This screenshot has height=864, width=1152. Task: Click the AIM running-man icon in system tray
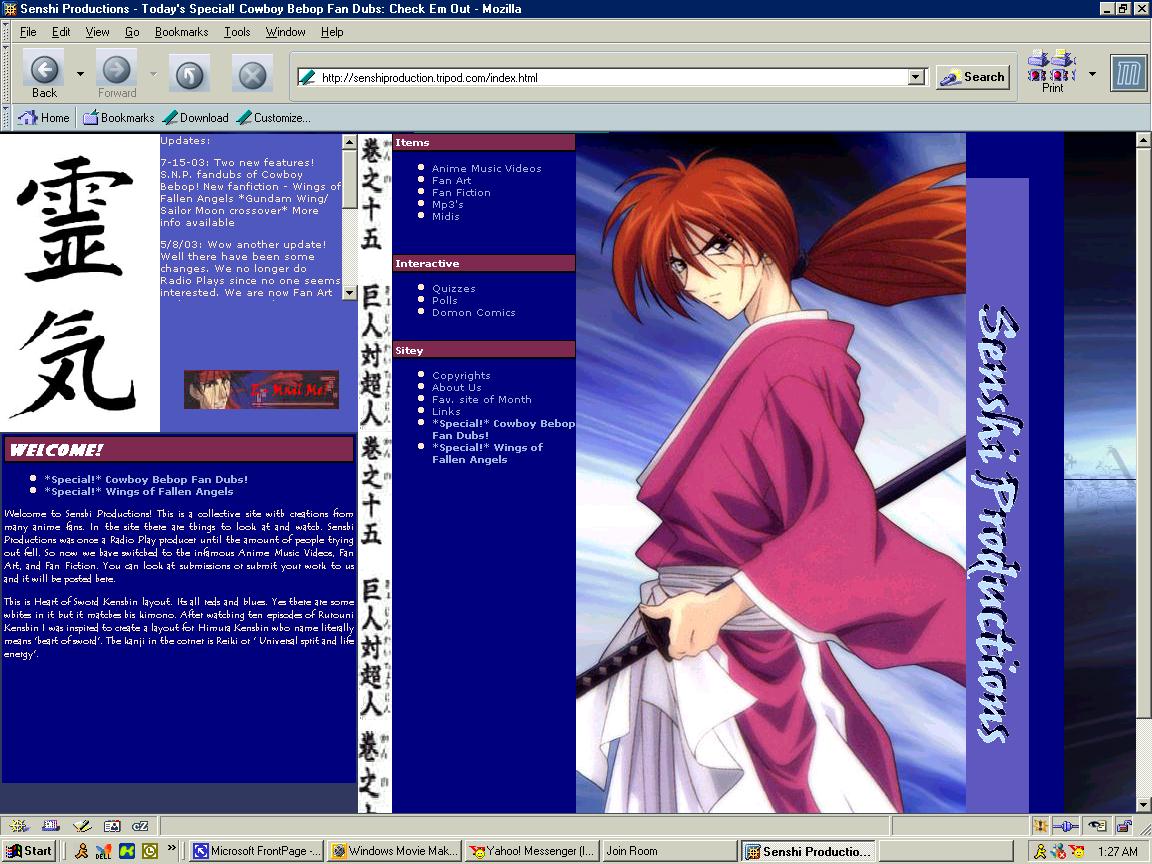point(1041,852)
